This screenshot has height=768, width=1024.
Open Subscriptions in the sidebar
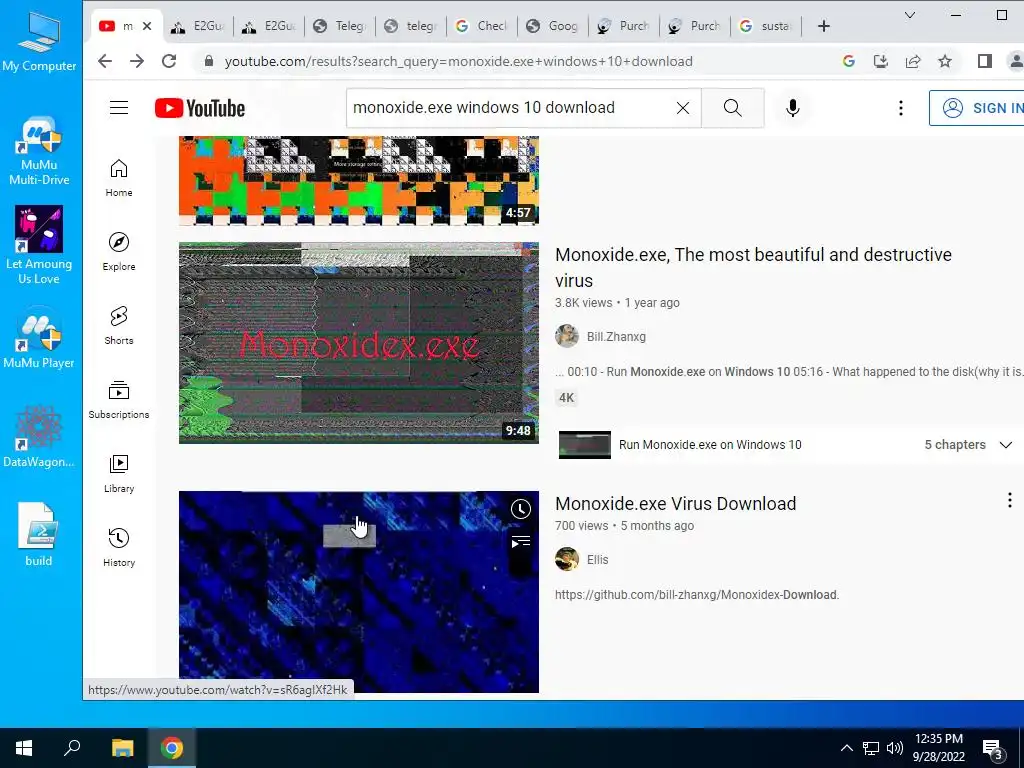[119, 400]
